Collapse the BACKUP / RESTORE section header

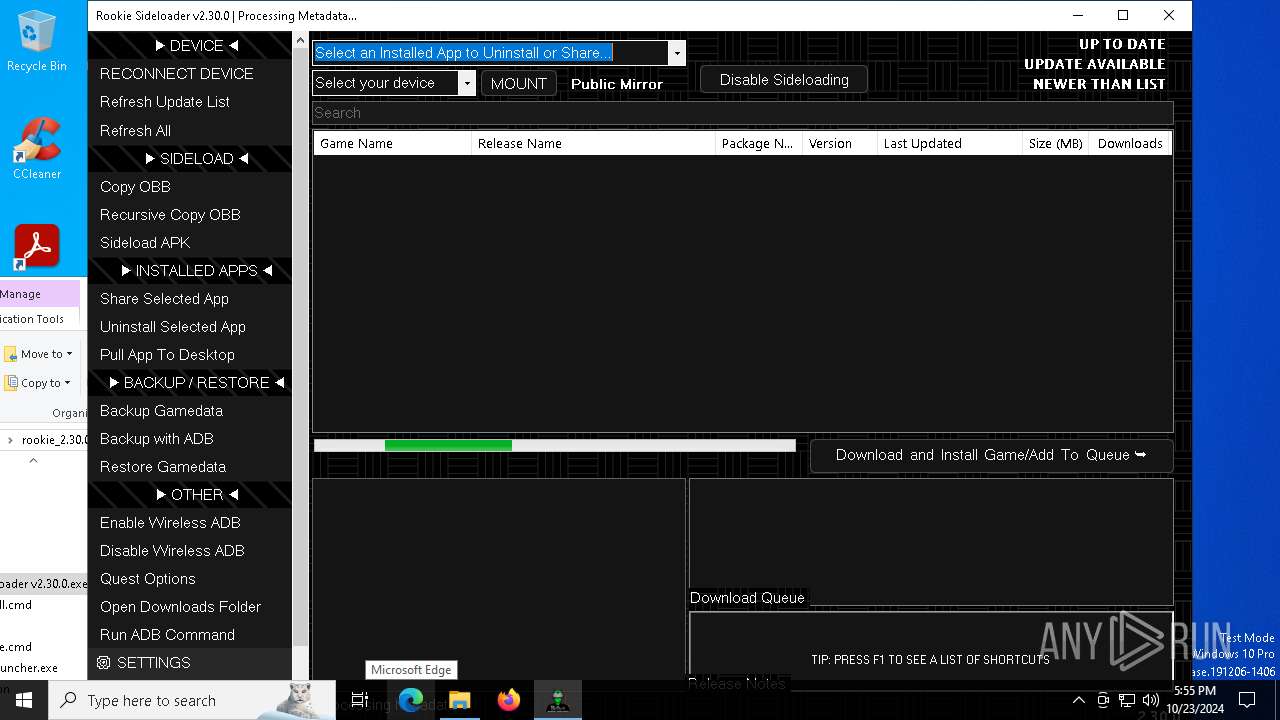[x=196, y=382]
